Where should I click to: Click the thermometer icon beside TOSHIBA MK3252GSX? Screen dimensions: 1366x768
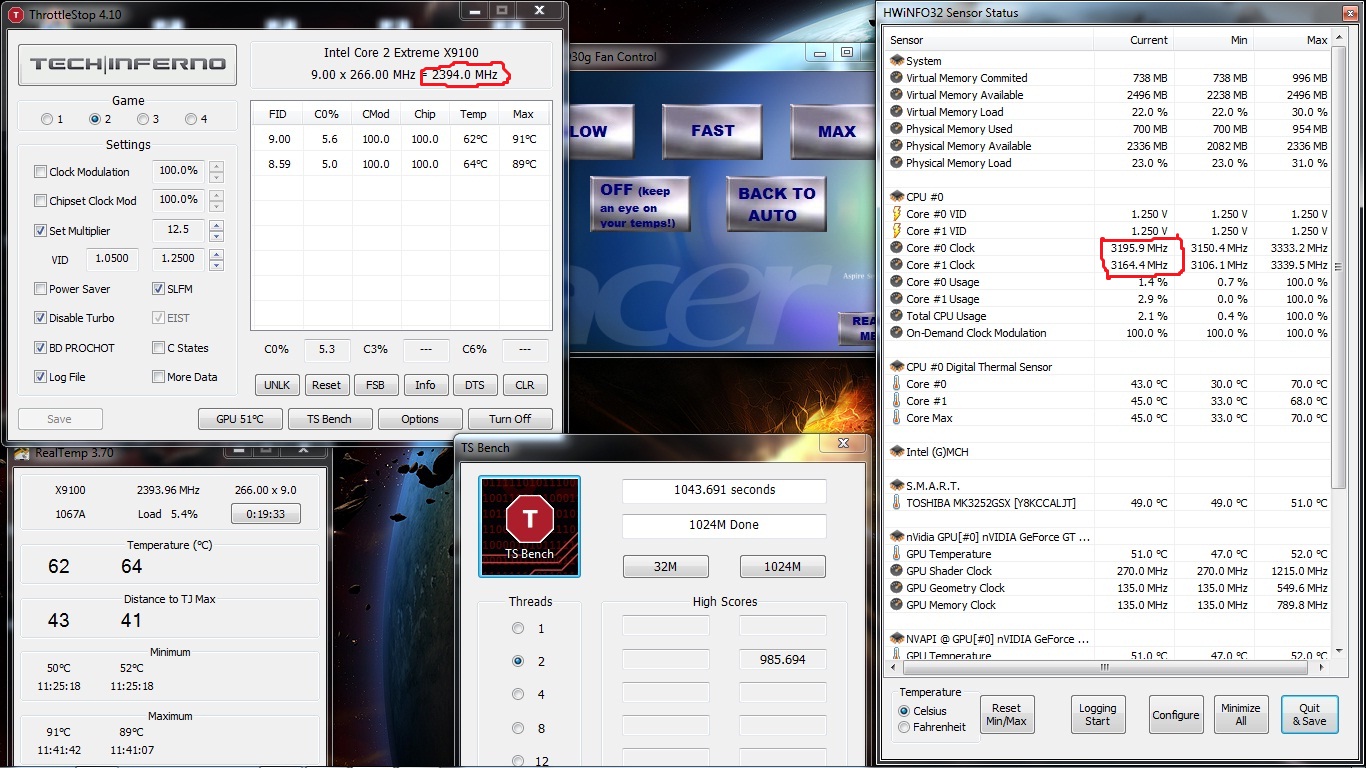coord(897,503)
